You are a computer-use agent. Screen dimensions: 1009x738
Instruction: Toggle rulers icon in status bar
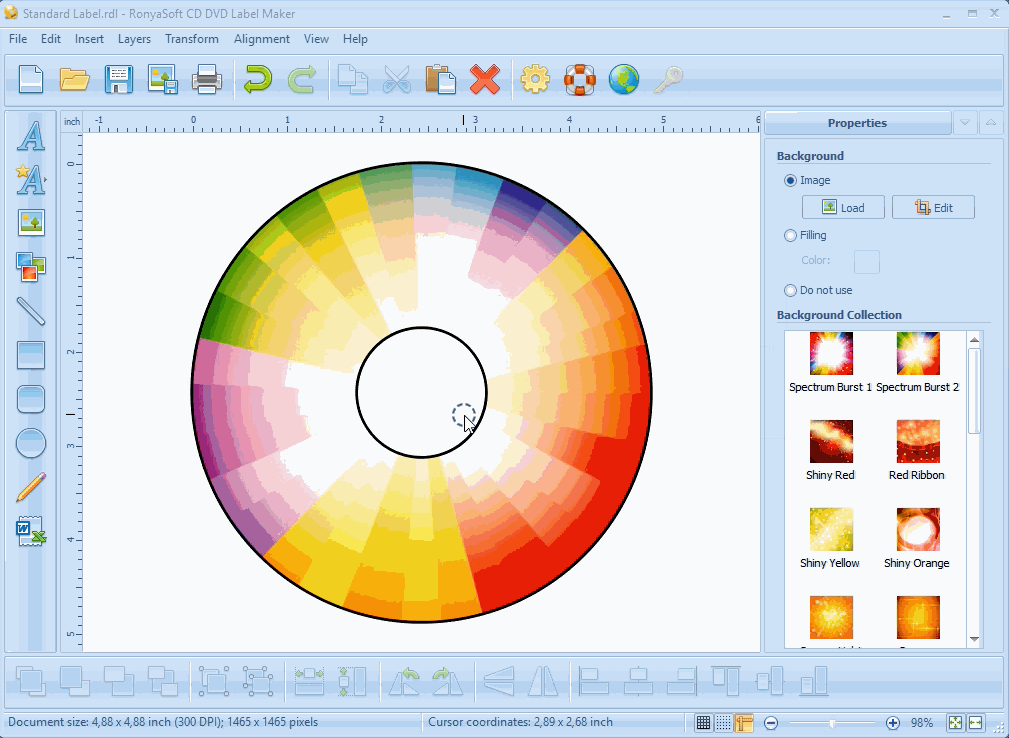[744, 723]
